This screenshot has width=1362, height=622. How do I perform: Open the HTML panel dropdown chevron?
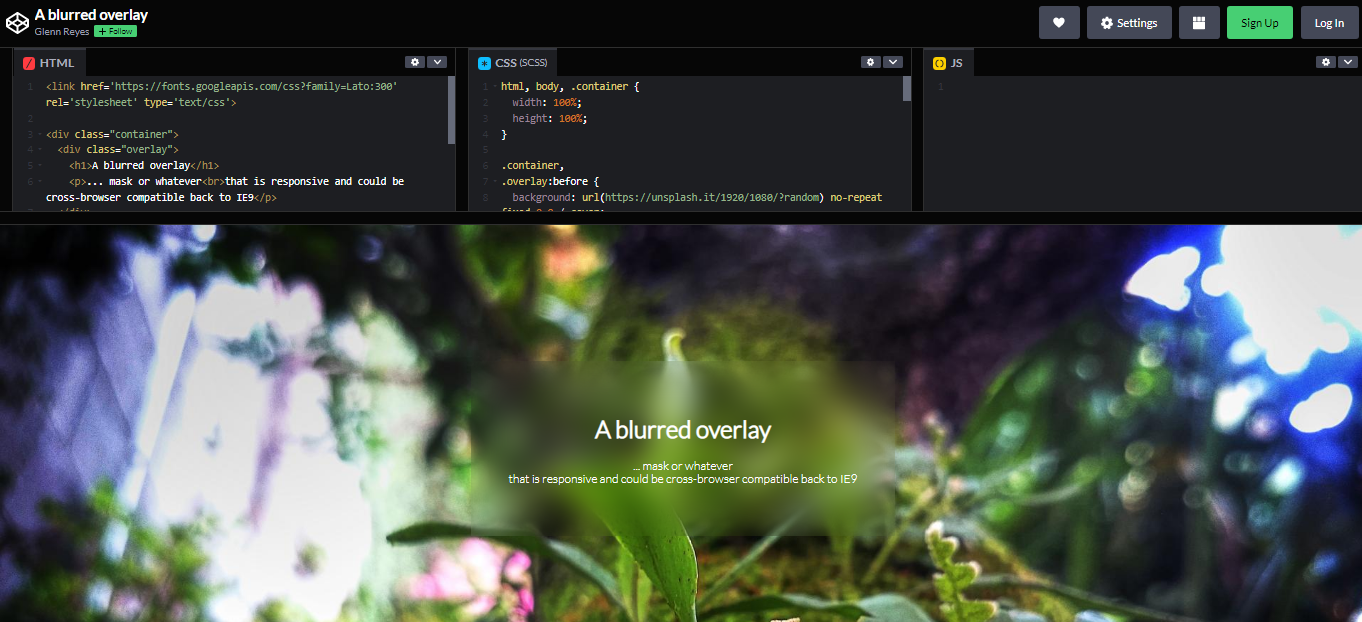438,61
